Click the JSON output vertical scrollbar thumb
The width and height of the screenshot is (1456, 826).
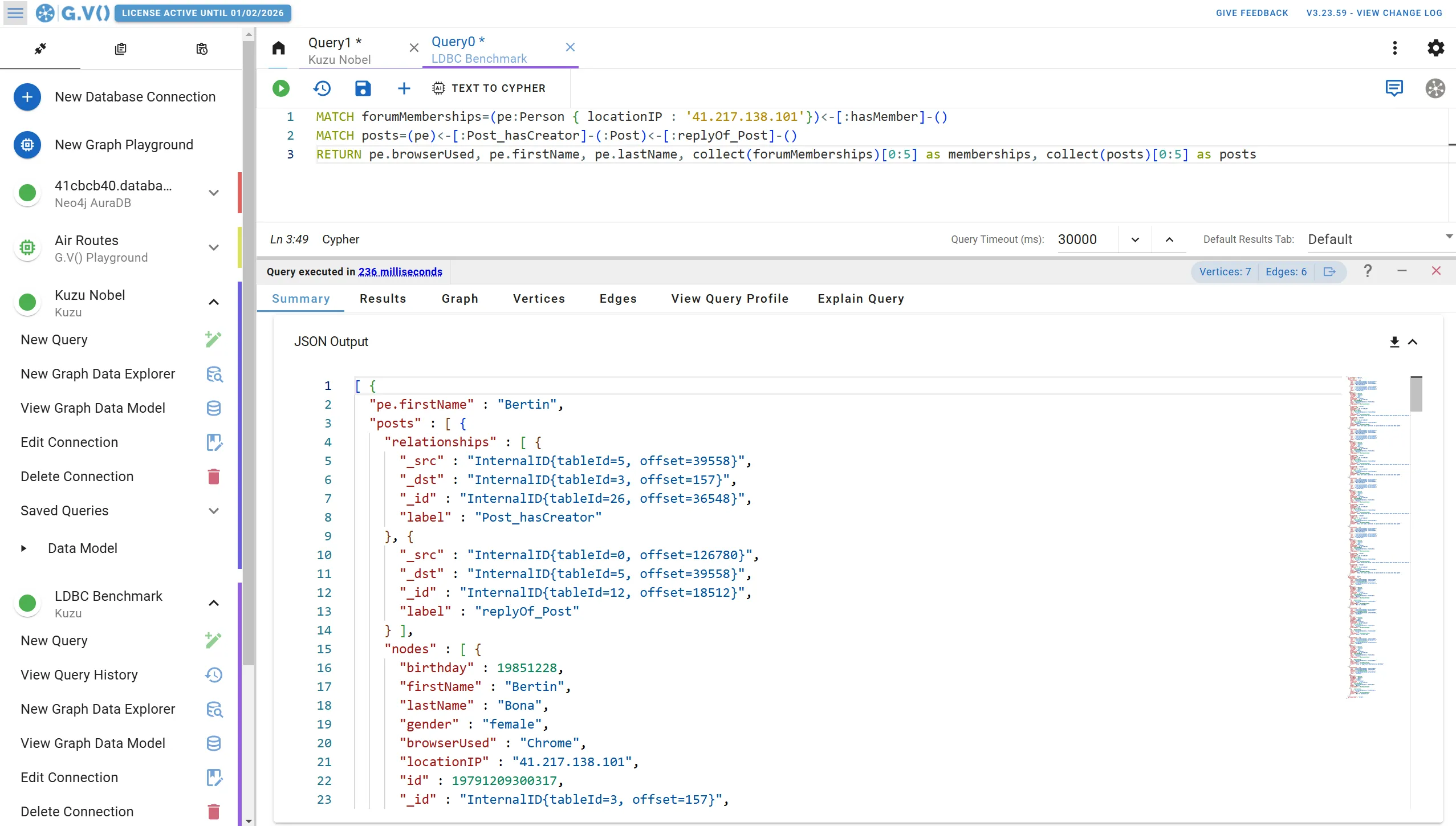point(1416,394)
